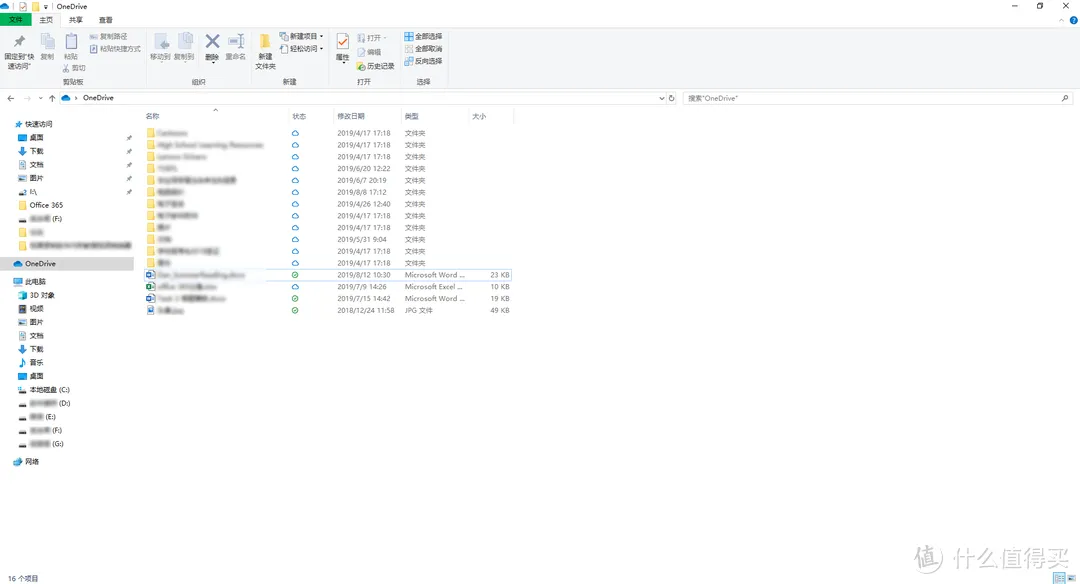Switch to details view icon in status bar
Image resolution: width=1080 pixels, height=584 pixels.
1058,578
